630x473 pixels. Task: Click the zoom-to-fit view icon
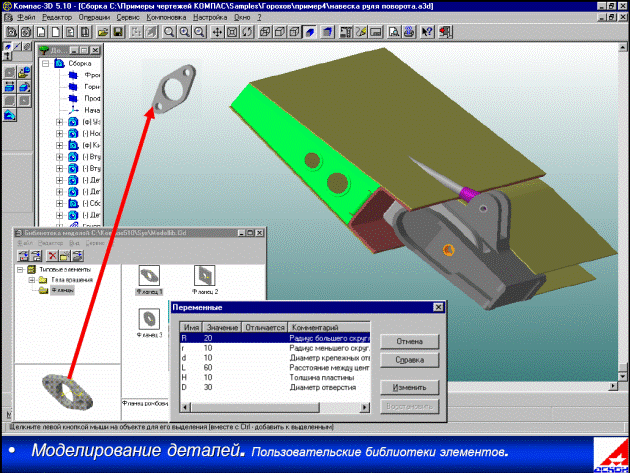232,32
